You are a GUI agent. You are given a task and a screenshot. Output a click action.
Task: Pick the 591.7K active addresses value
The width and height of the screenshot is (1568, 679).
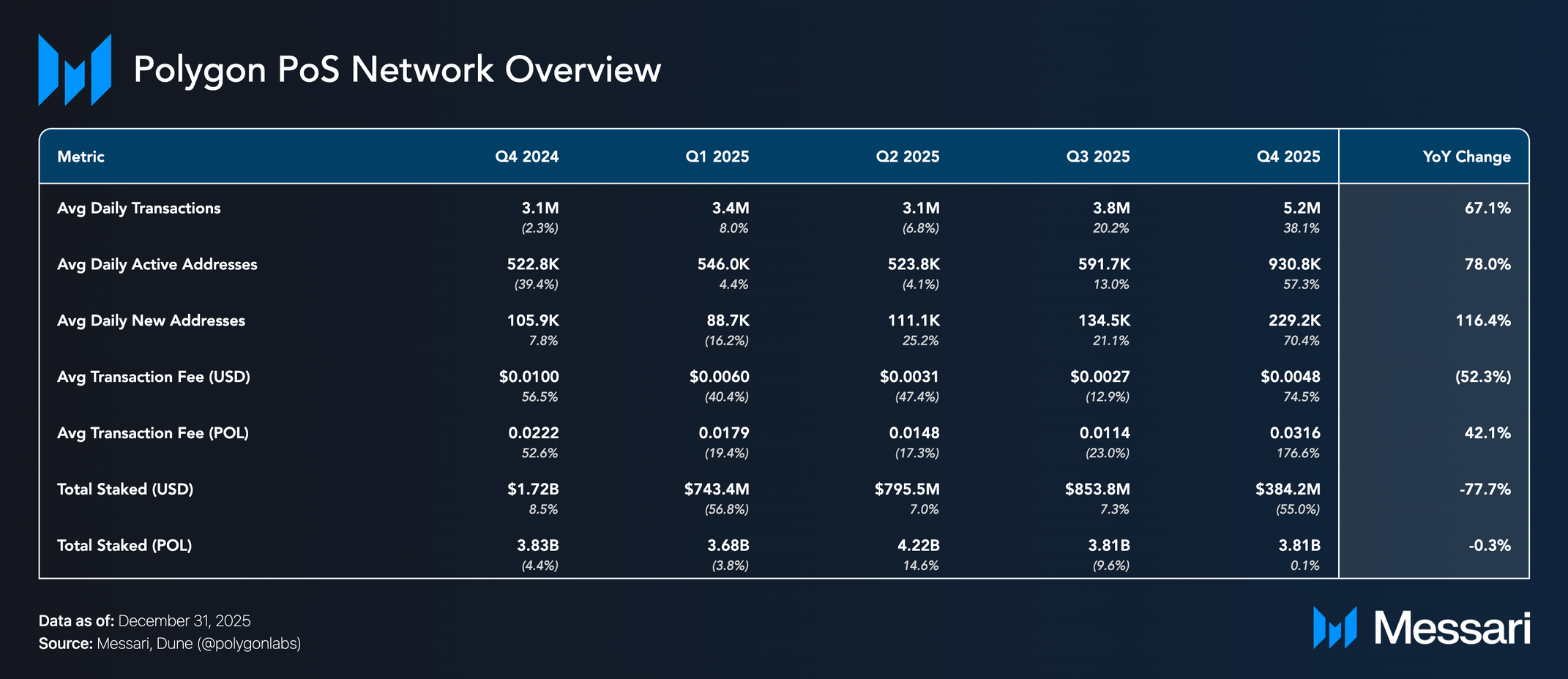tap(1104, 265)
